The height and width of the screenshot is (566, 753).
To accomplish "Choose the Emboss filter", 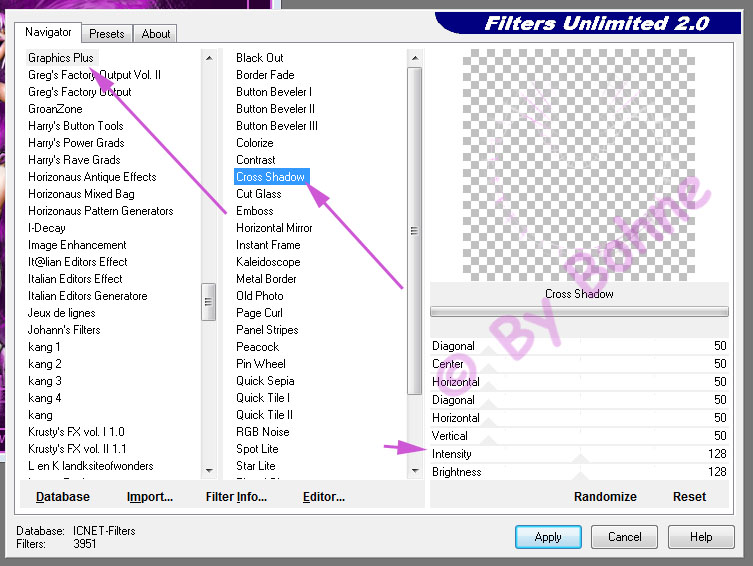I will click(x=254, y=211).
